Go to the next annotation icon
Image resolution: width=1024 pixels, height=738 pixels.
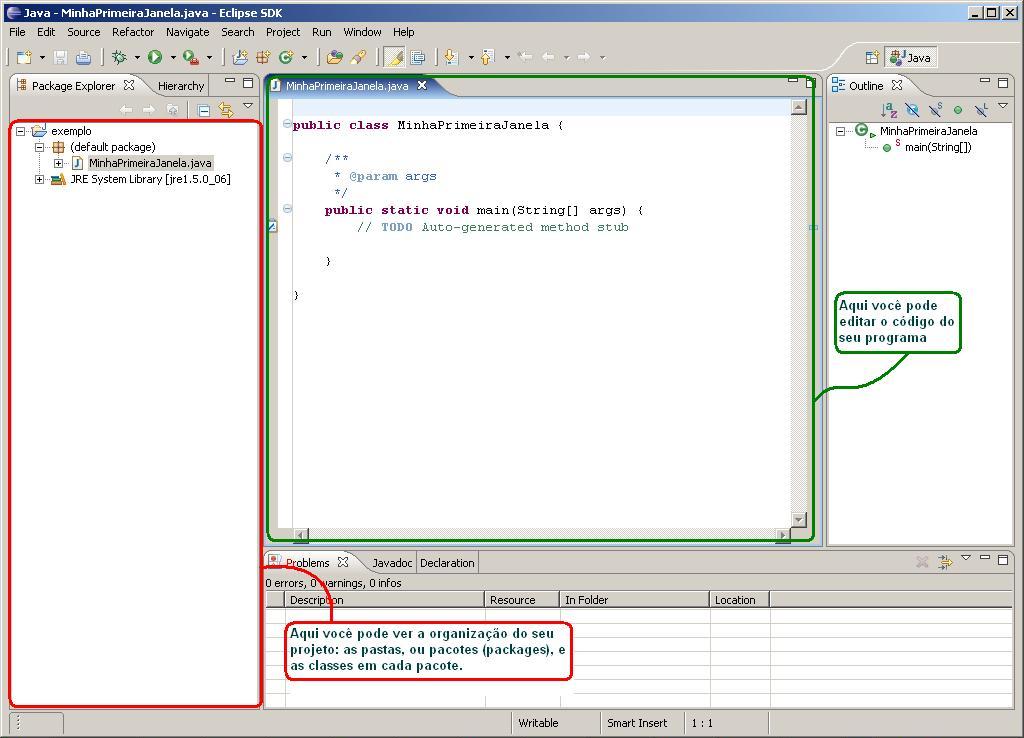[x=450, y=57]
